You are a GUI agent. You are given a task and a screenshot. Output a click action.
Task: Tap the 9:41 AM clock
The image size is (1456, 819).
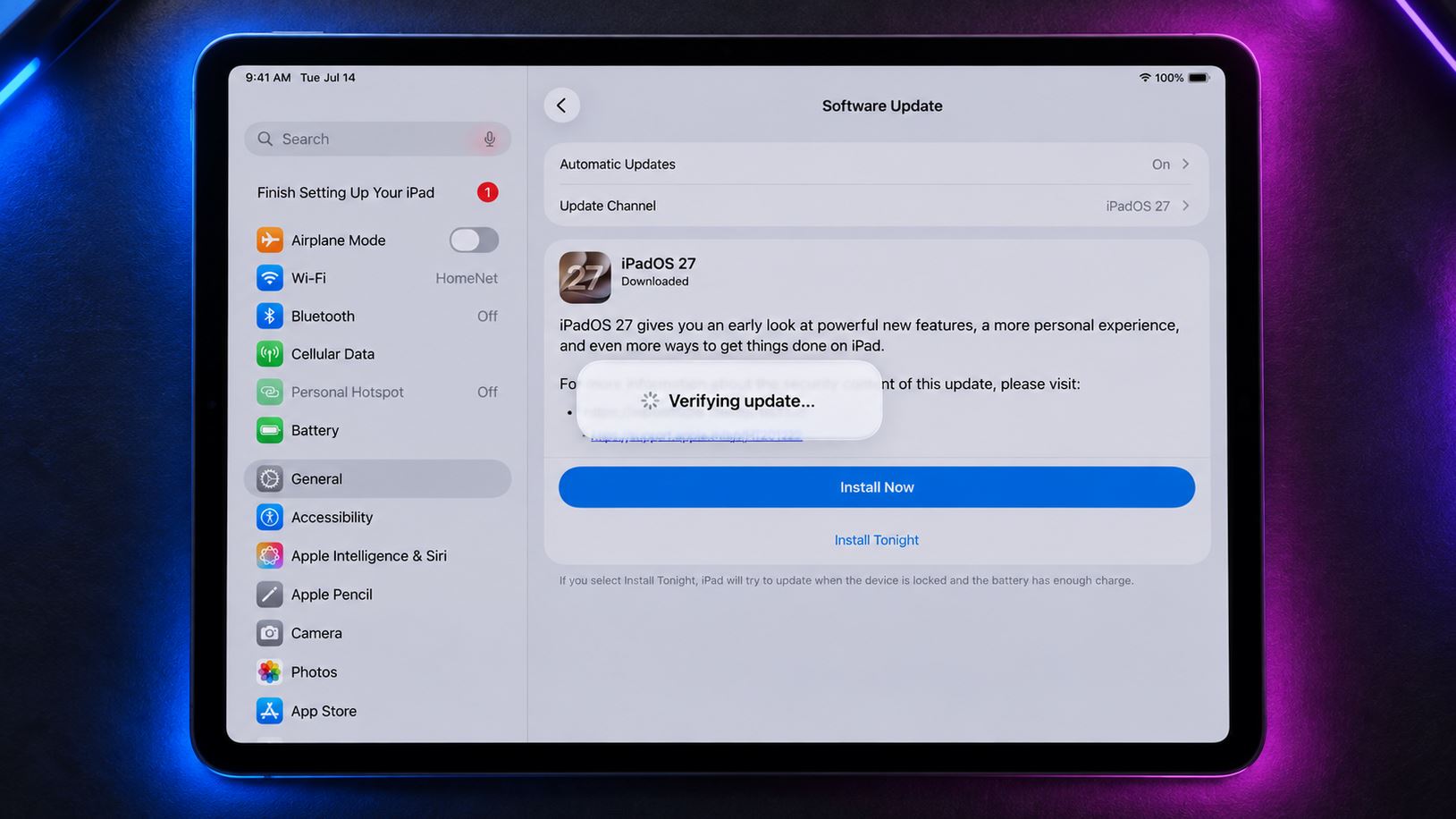tap(268, 78)
